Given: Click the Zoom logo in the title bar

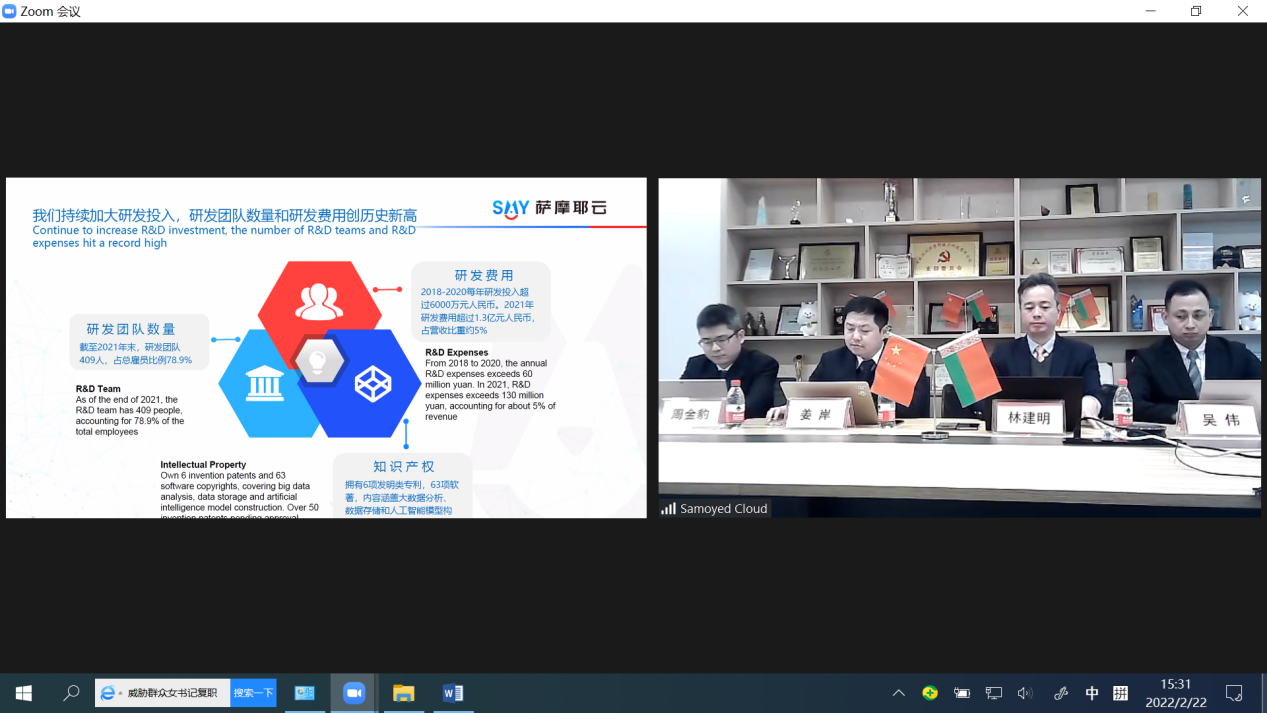Looking at the screenshot, I should pyautogui.click(x=9, y=11).
